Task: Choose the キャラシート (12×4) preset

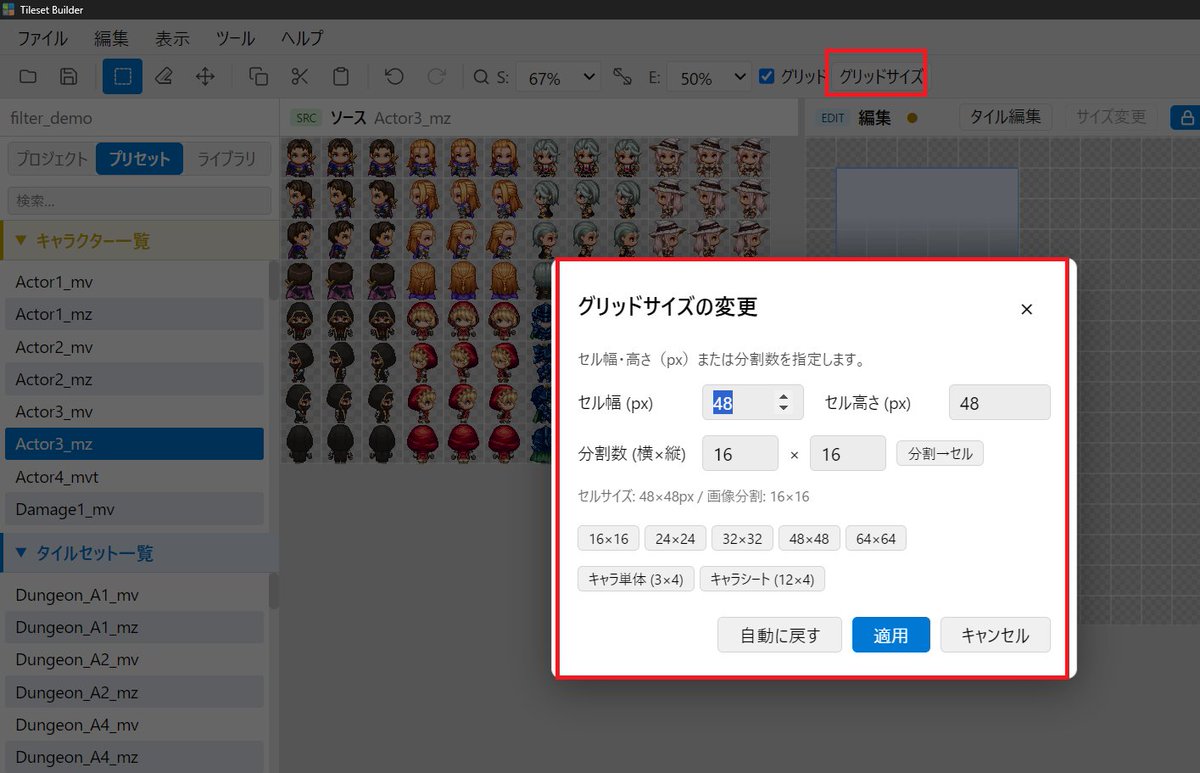Action: pyautogui.click(x=762, y=579)
